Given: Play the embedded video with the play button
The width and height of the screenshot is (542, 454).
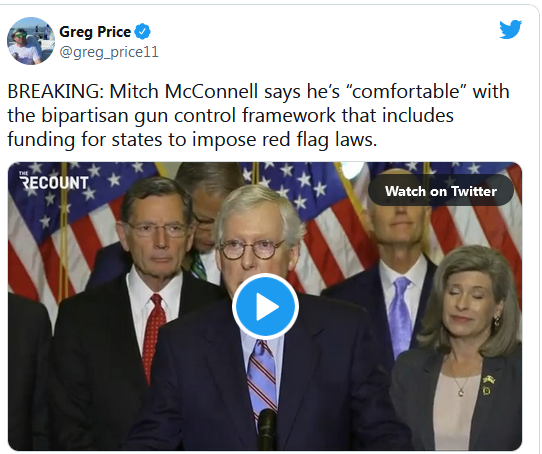Looking at the screenshot, I should [x=265, y=306].
